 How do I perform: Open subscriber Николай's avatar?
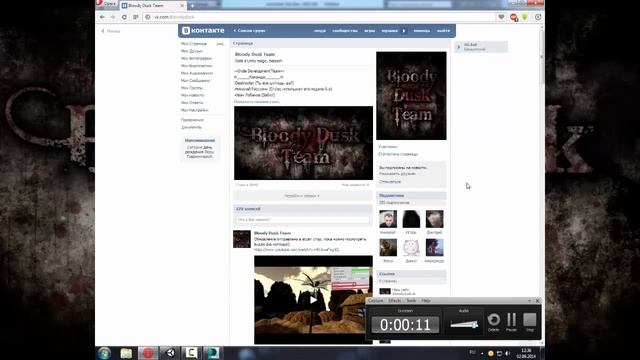coord(388,219)
